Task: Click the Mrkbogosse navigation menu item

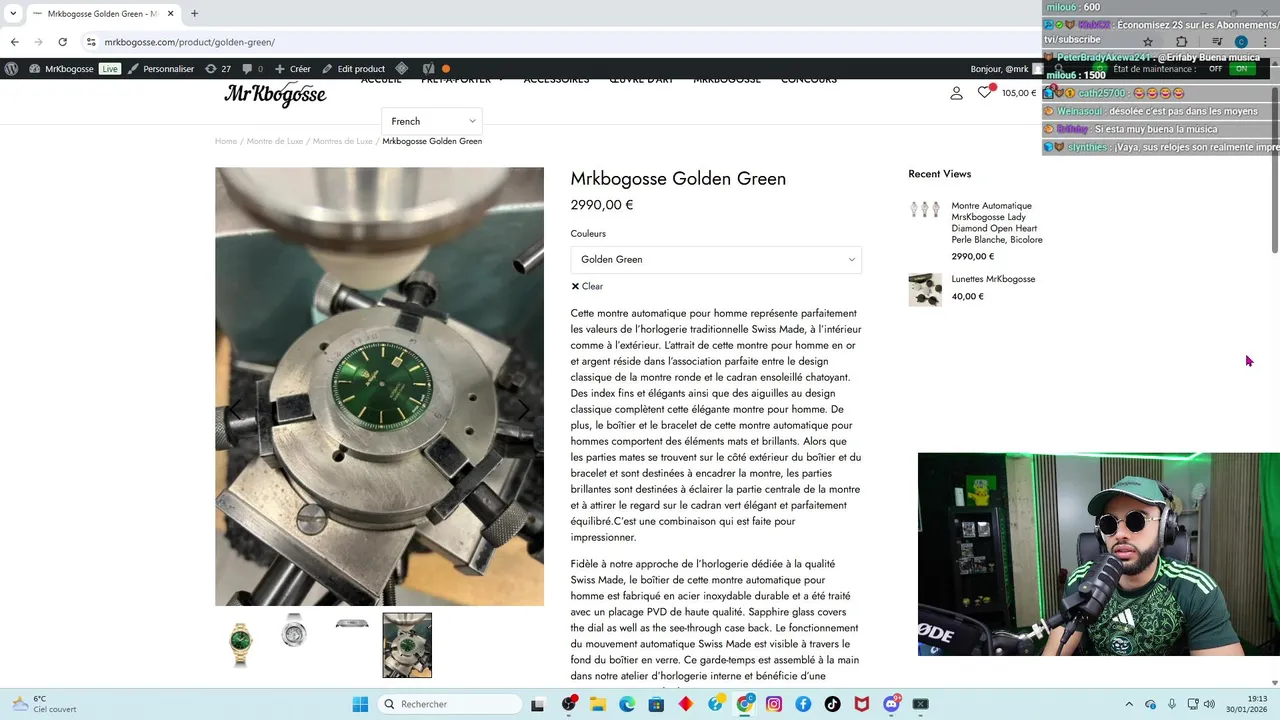Action: pyautogui.click(x=727, y=80)
